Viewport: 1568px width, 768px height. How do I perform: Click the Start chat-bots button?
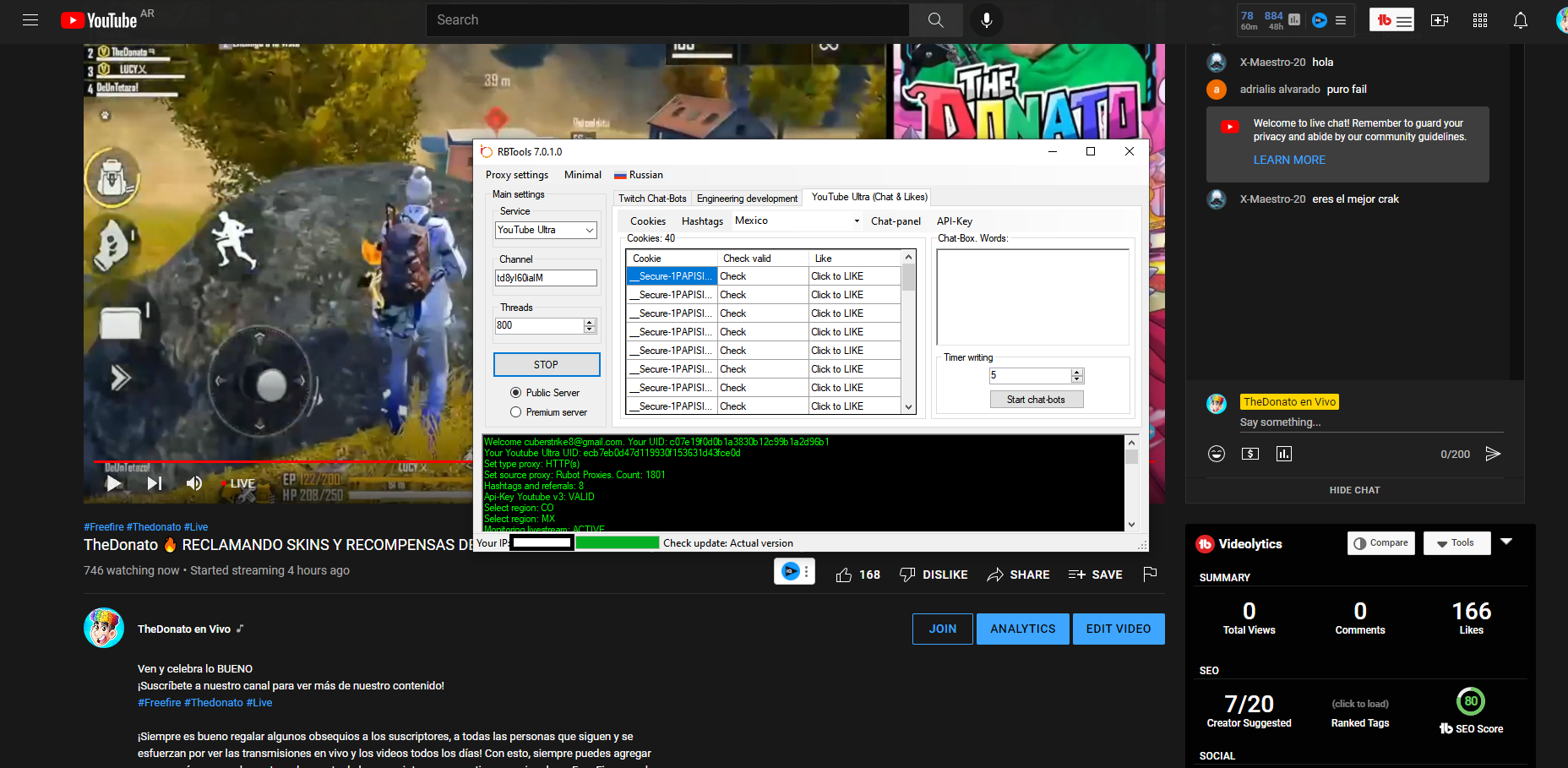click(1036, 400)
